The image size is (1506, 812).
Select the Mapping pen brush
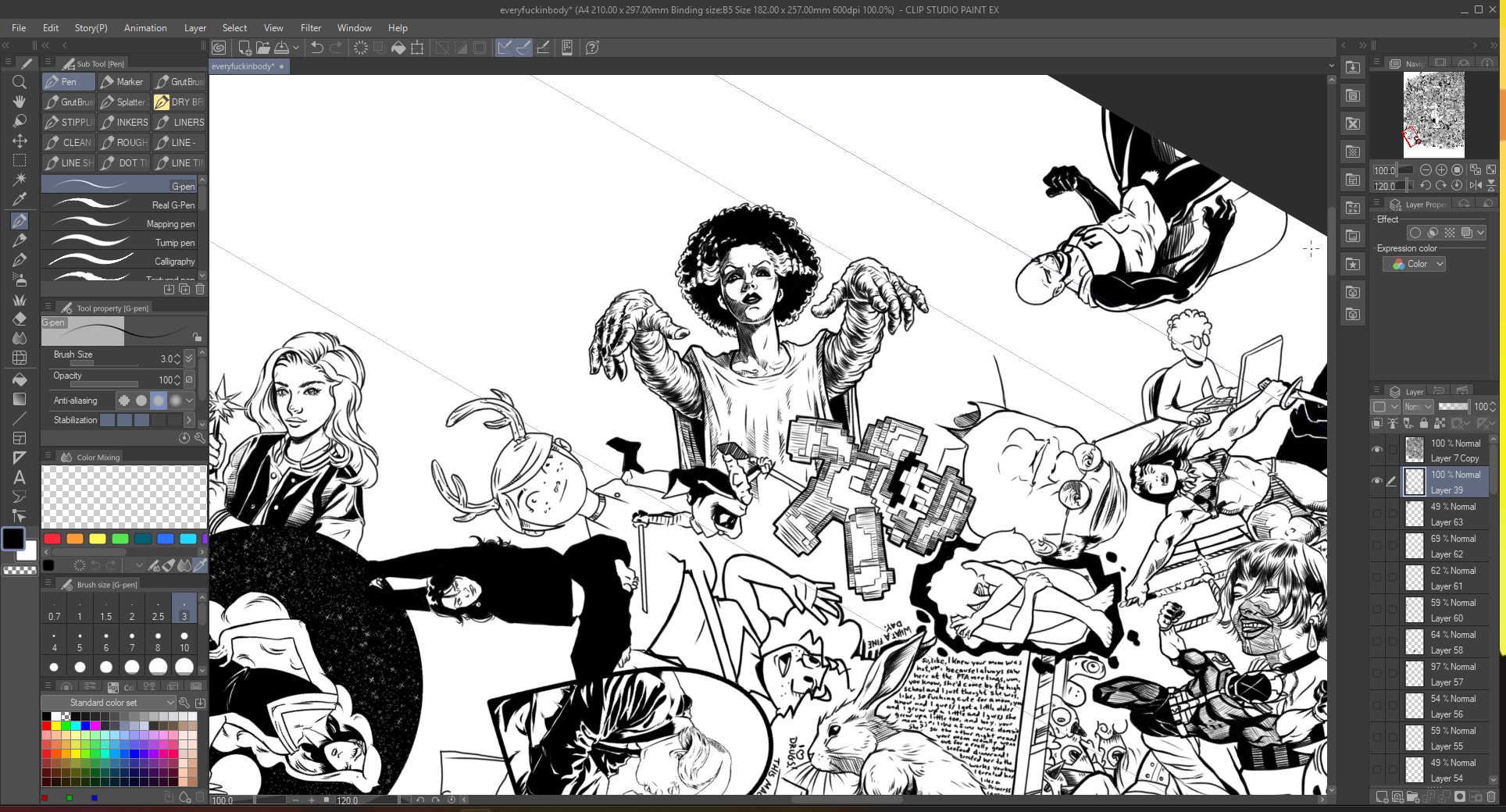click(122, 224)
